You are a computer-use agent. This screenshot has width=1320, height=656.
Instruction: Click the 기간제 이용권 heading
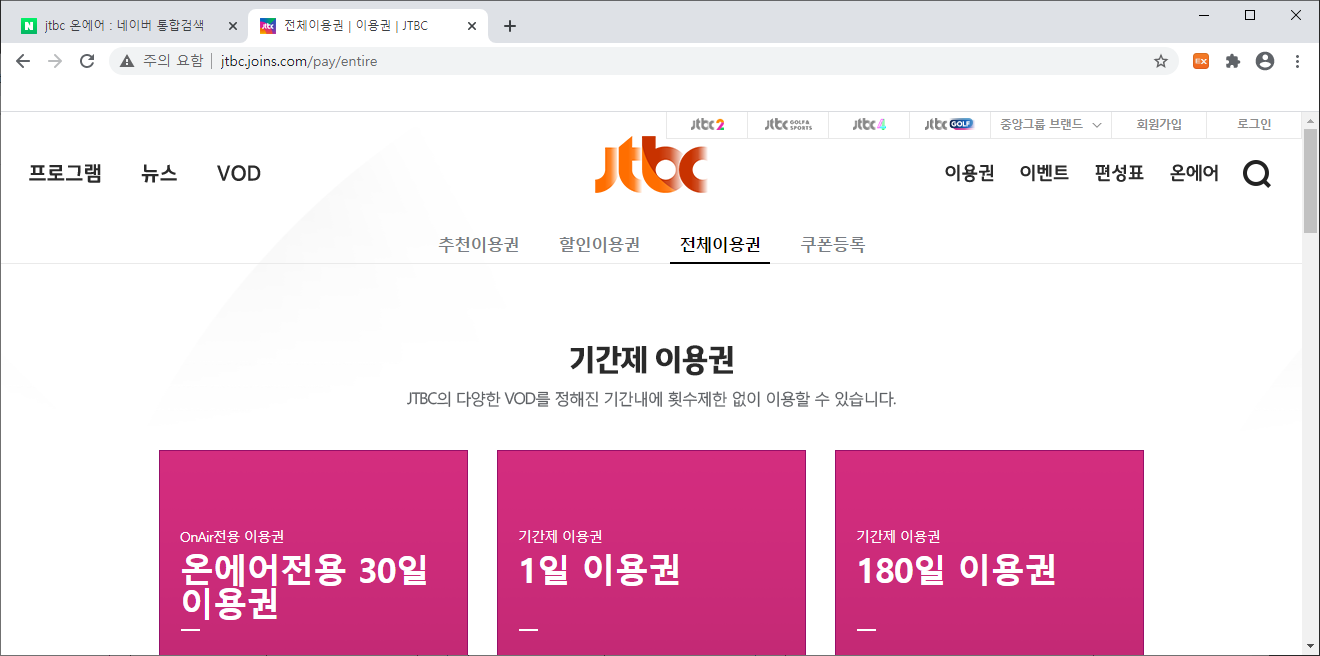[652, 360]
